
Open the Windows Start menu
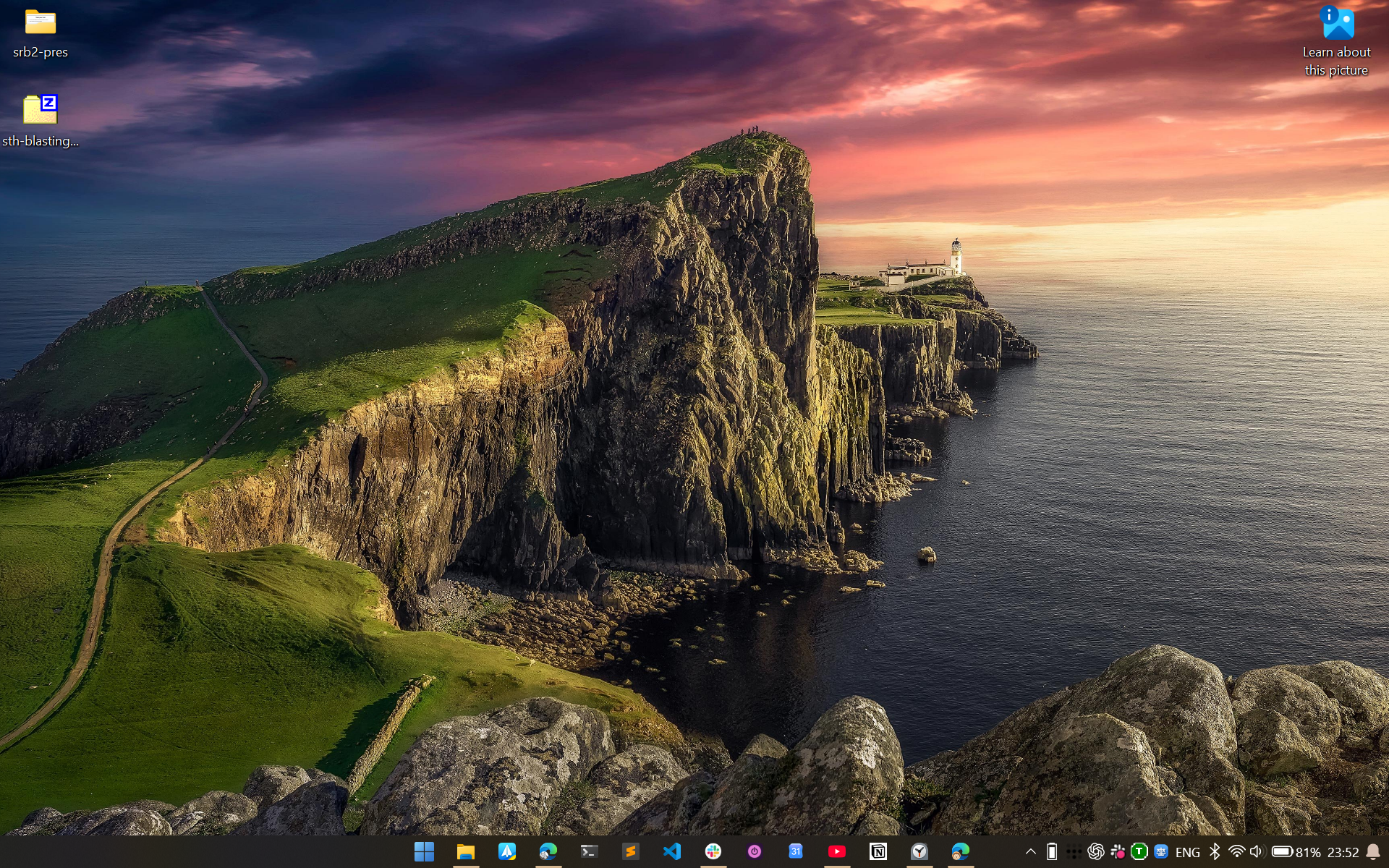pyautogui.click(x=424, y=851)
